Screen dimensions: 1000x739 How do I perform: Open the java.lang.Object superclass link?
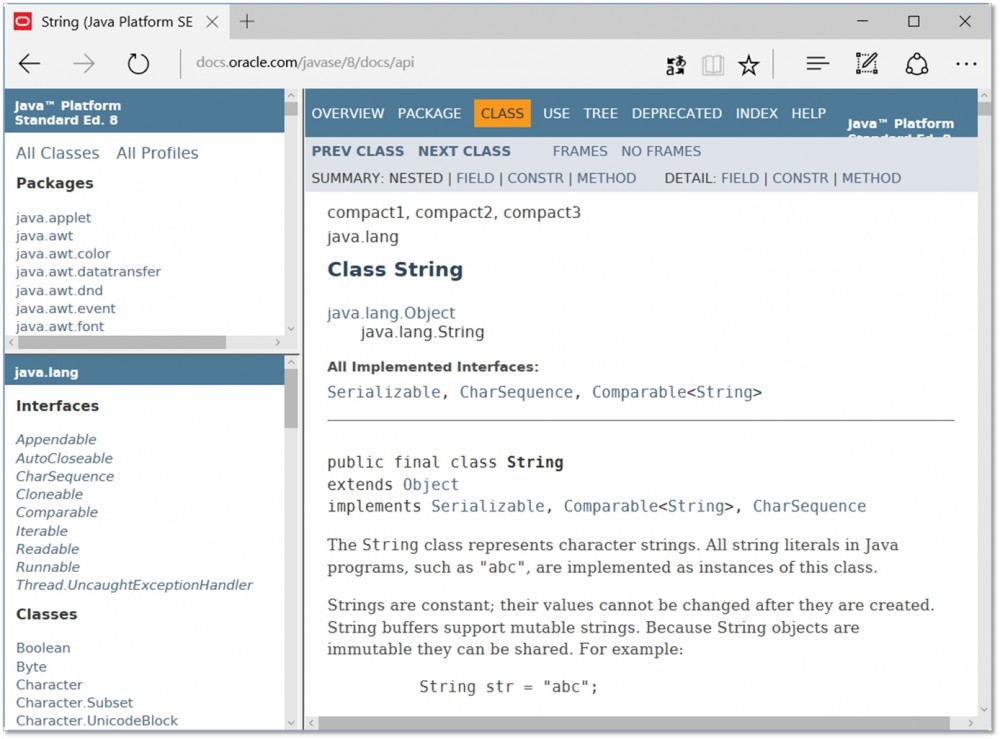click(x=391, y=313)
